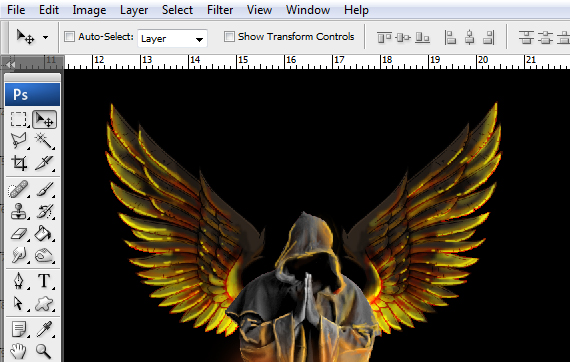Activate the Paint Bucket tool
Image resolution: width=570 pixels, height=362 pixels.
(x=44, y=233)
